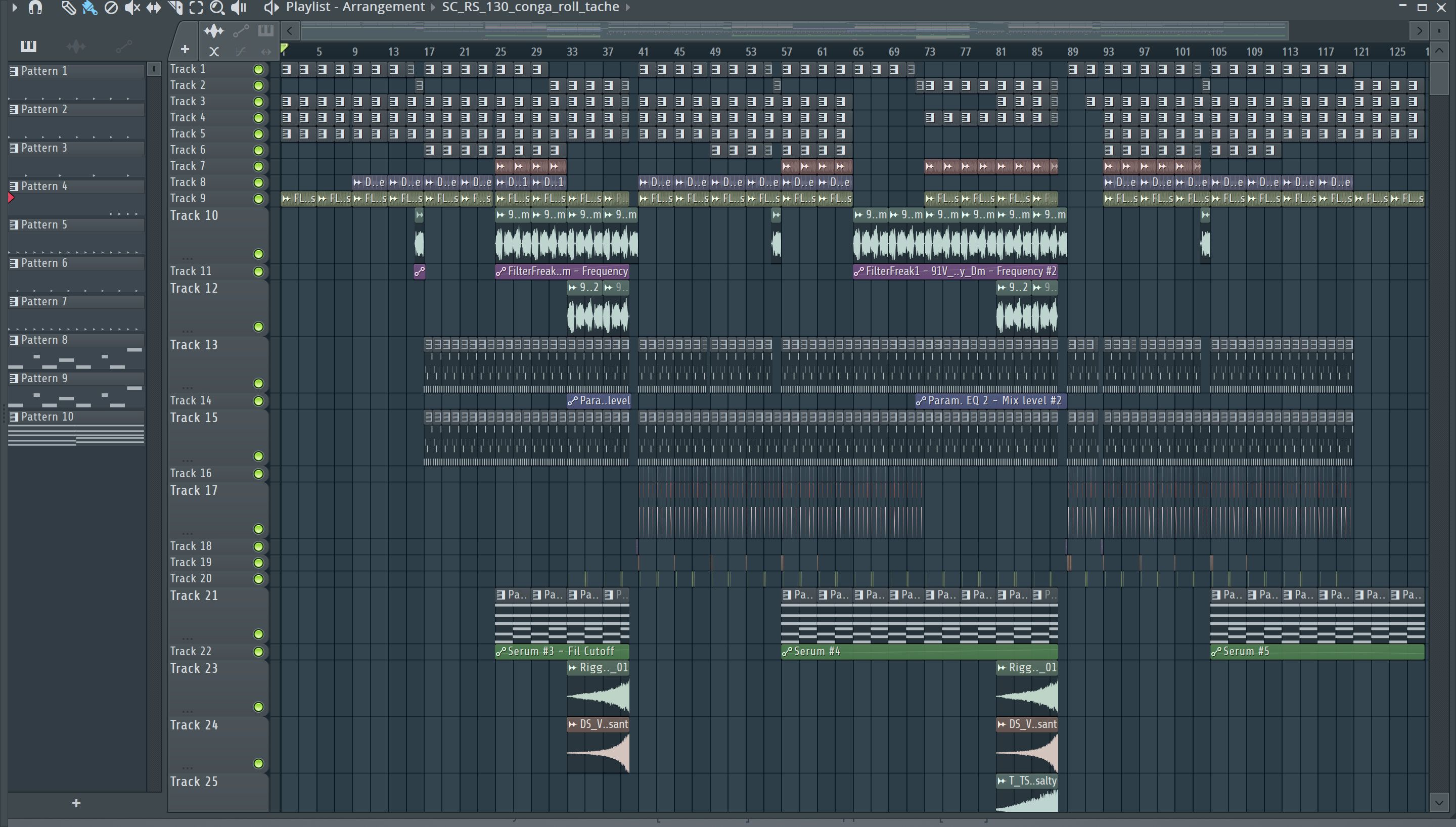Toggle the magnet snap tool
This screenshot has width=1456, height=827.
point(36,8)
